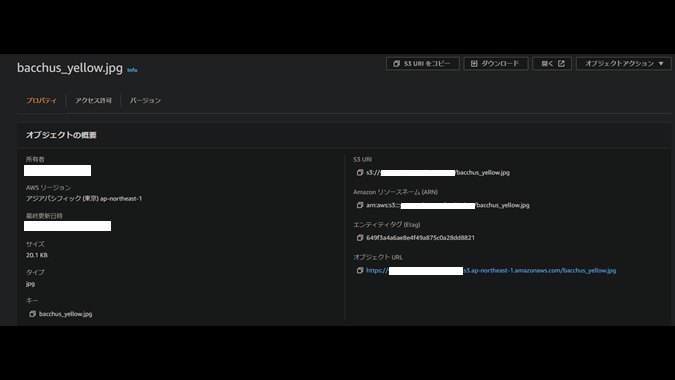Click the type value 'jpg'
675x380 pixels.
(30, 284)
